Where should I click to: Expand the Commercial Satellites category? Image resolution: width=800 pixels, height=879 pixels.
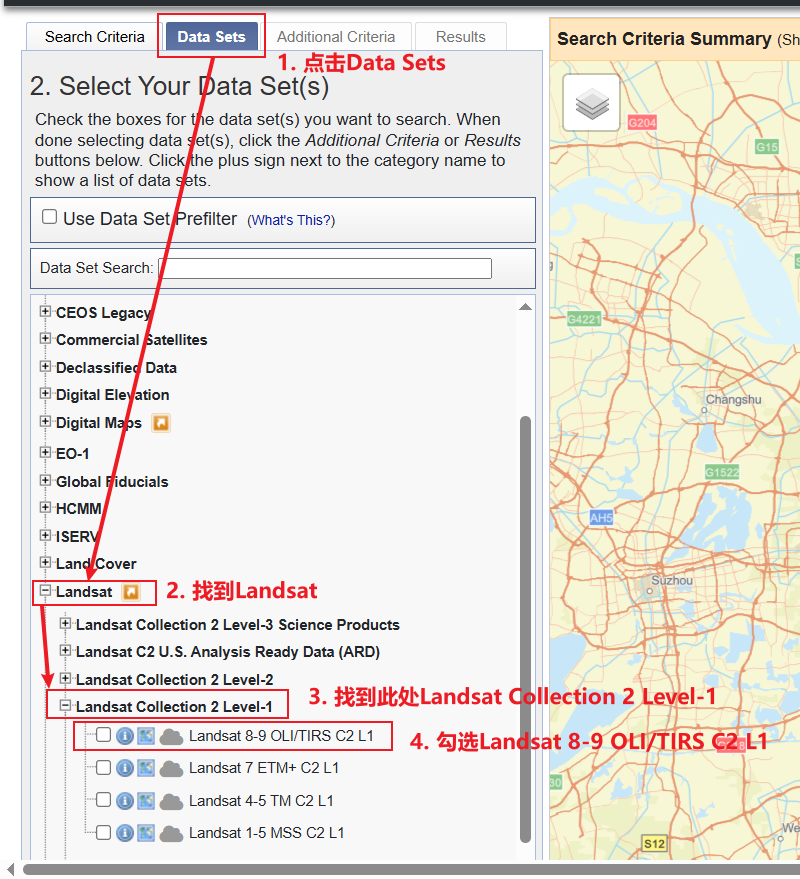click(x=45, y=339)
